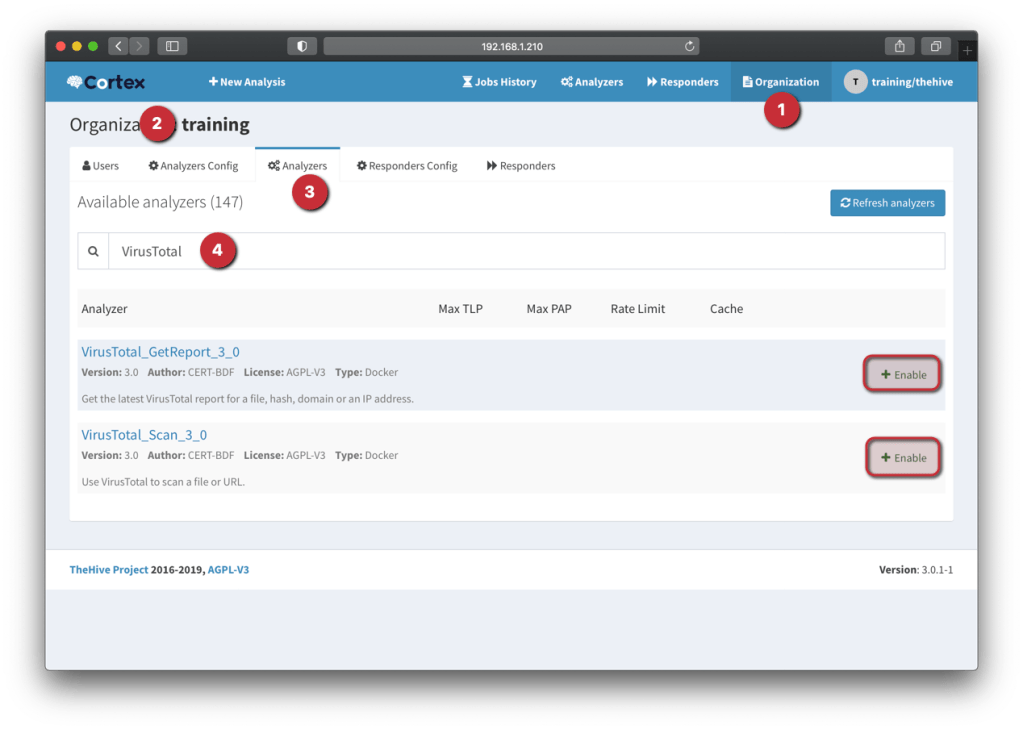Enable the VirusTotal_GetReport_3_0 analyzer
1023x730 pixels.
point(903,375)
